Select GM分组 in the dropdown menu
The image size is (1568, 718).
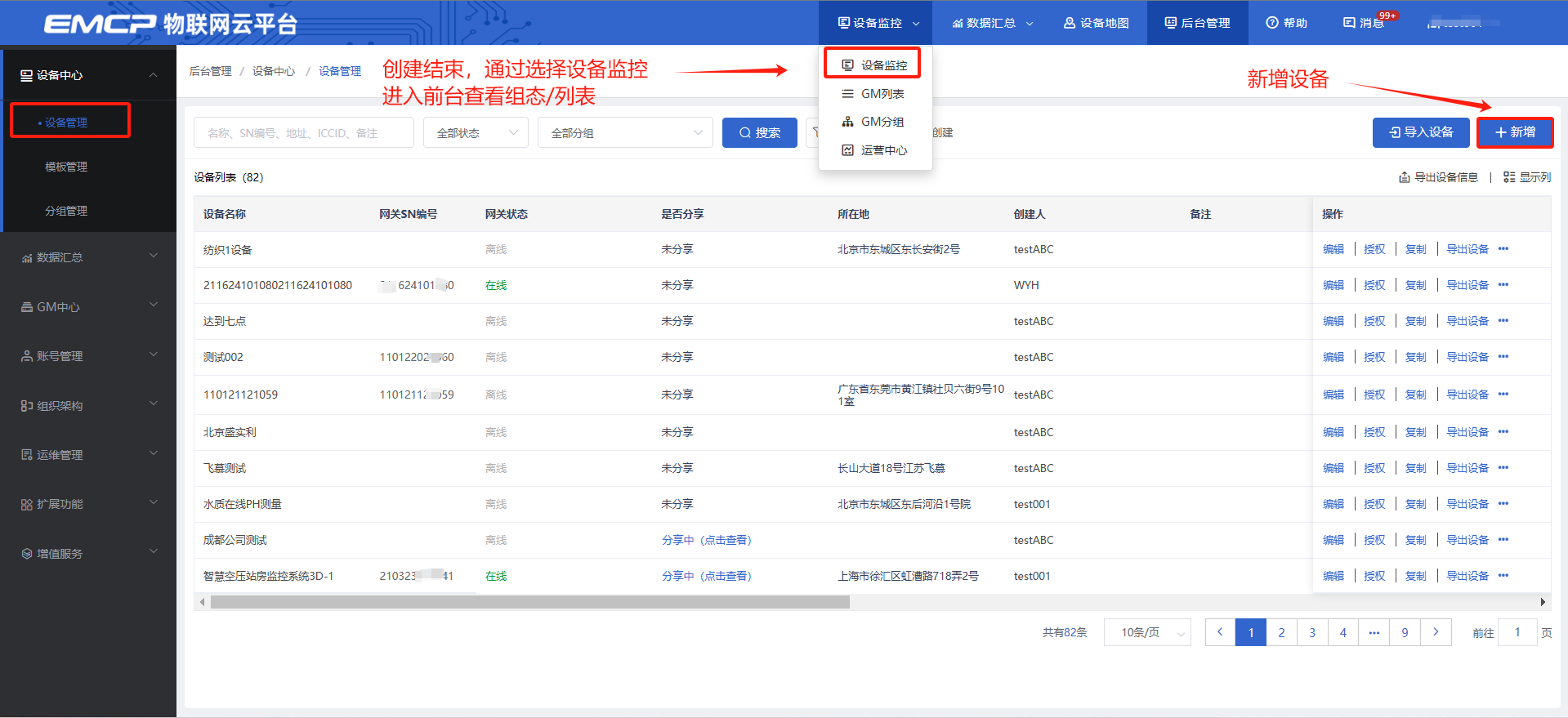click(x=873, y=122)
